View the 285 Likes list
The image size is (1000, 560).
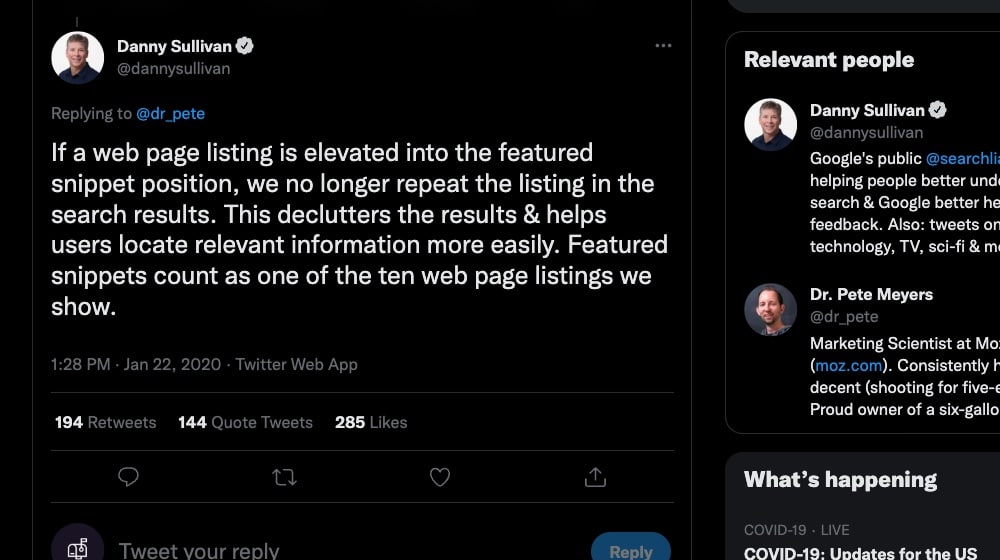[371, 423]
